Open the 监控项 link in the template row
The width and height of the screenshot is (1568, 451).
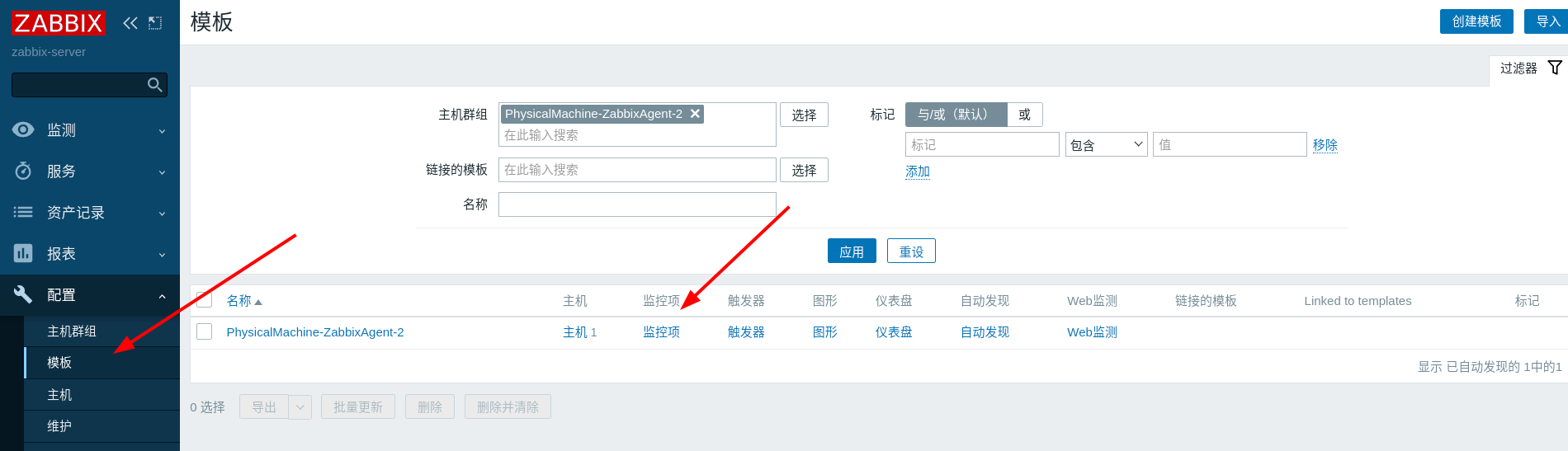pos(662,332)
